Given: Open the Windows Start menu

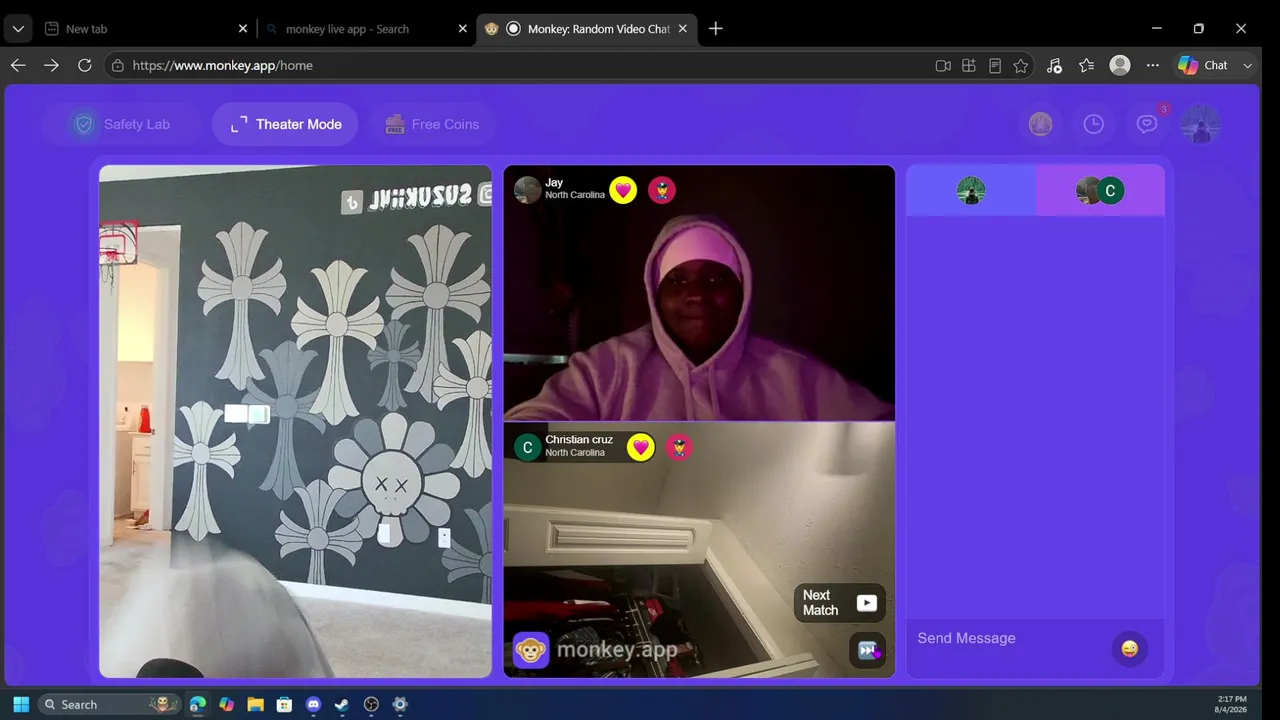Looking at the screenshot, I should point(21,704).
